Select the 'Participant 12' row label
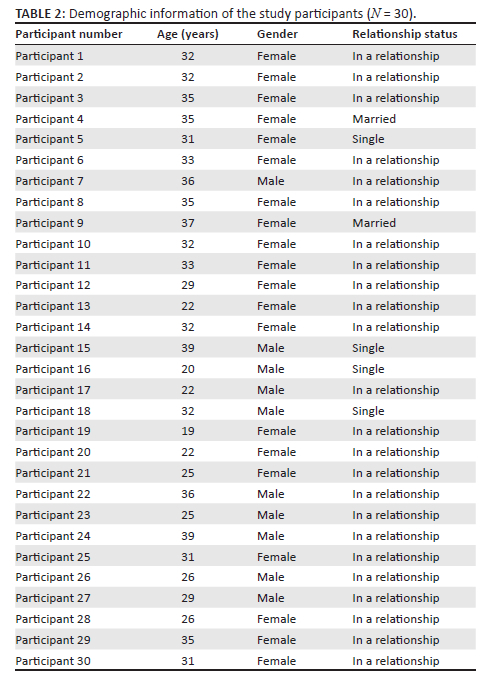496x680 pixels. [53, 285]
